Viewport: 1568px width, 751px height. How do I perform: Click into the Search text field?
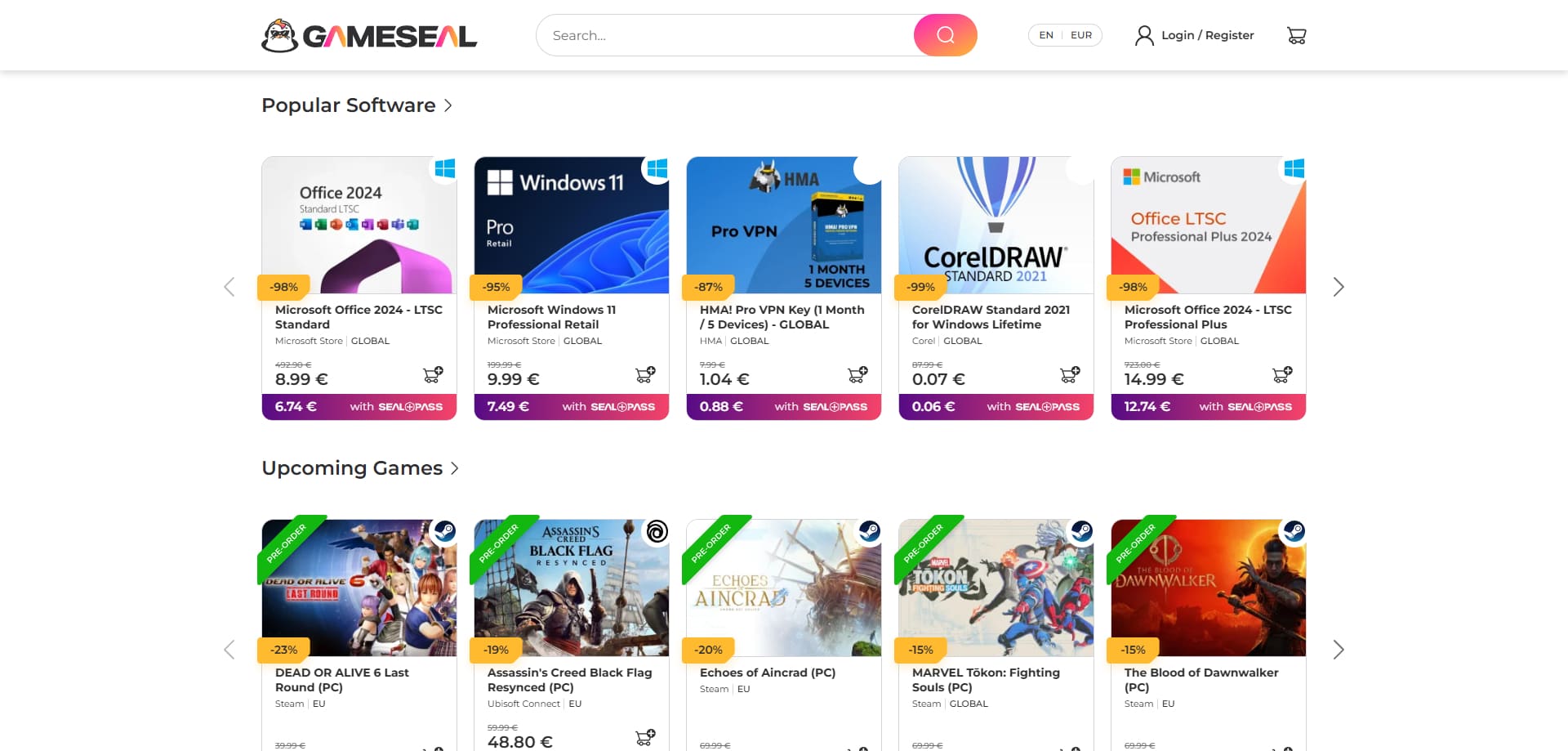pos(725,35)
